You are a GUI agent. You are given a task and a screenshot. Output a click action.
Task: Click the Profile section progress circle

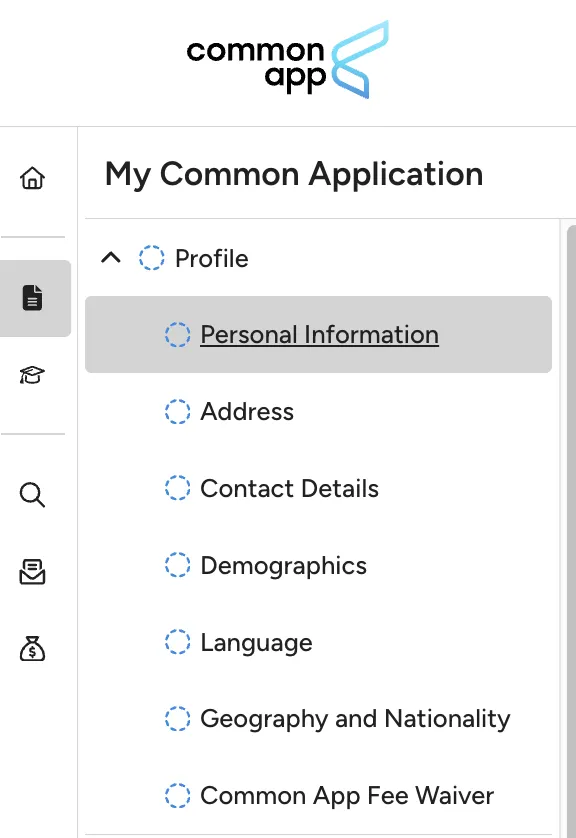(152, 258)
